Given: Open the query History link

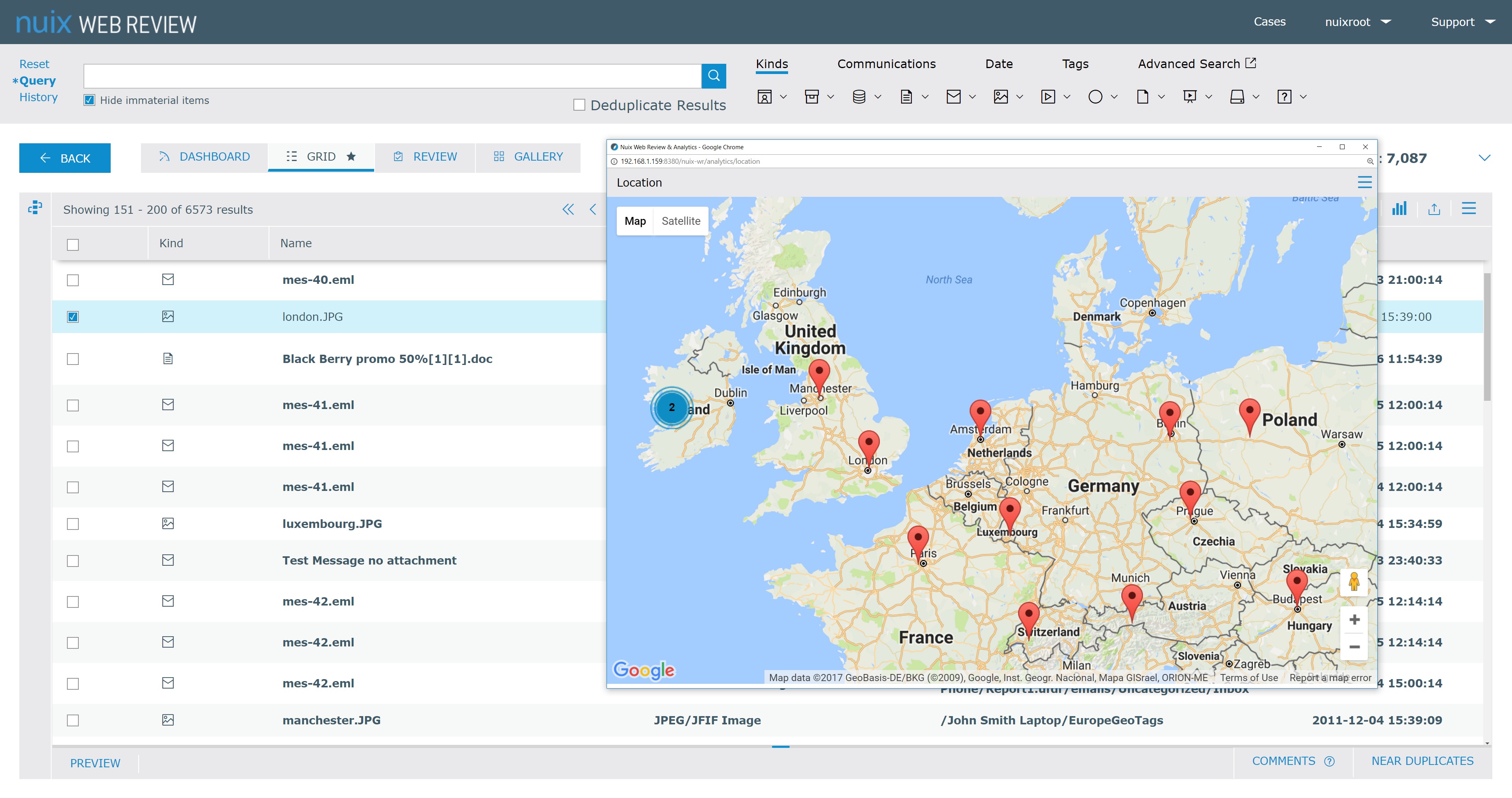Looking at the screenshot, I should tap(38, 97).
